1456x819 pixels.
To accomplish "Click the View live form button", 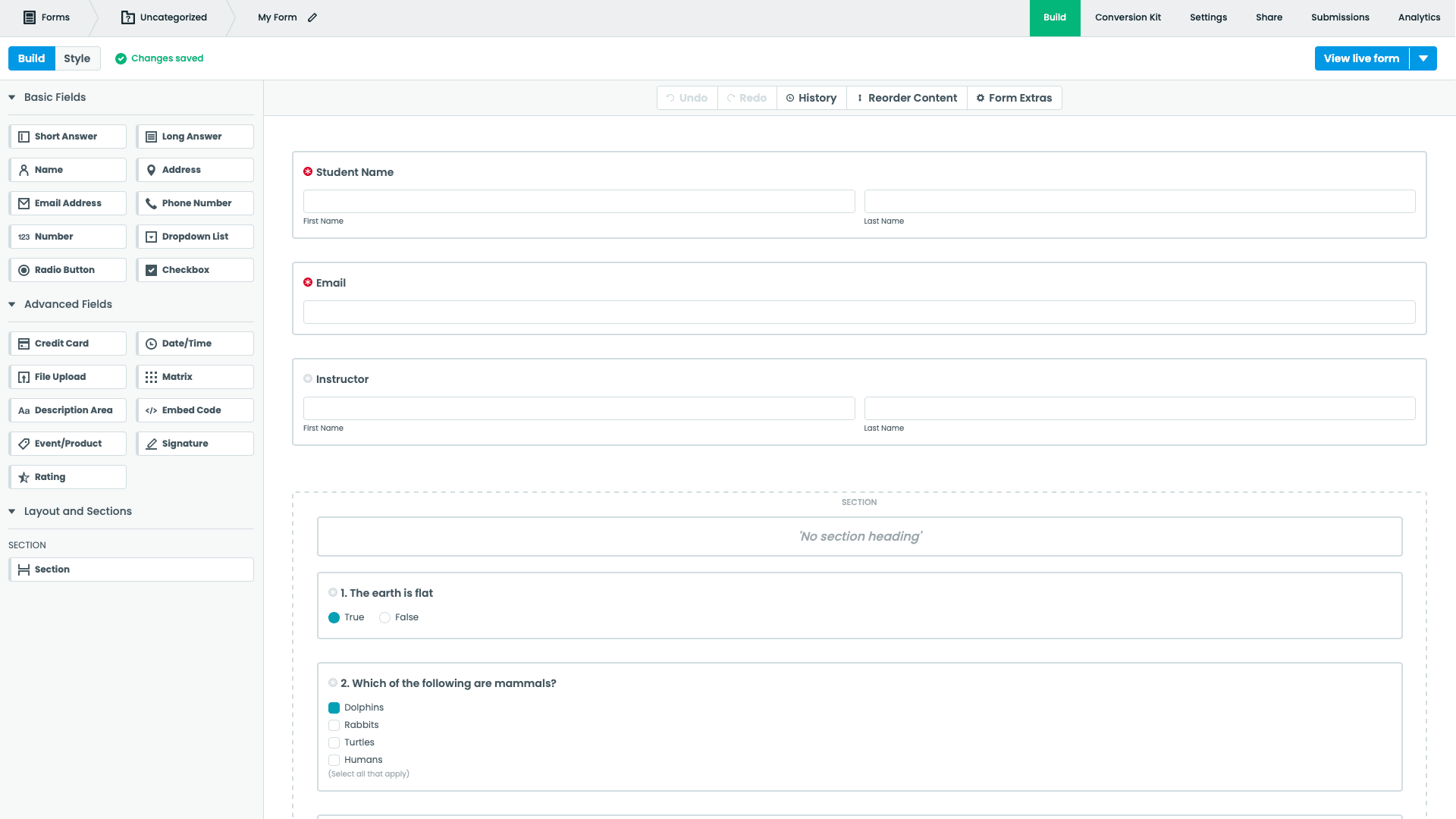I will click(1361, 58).
